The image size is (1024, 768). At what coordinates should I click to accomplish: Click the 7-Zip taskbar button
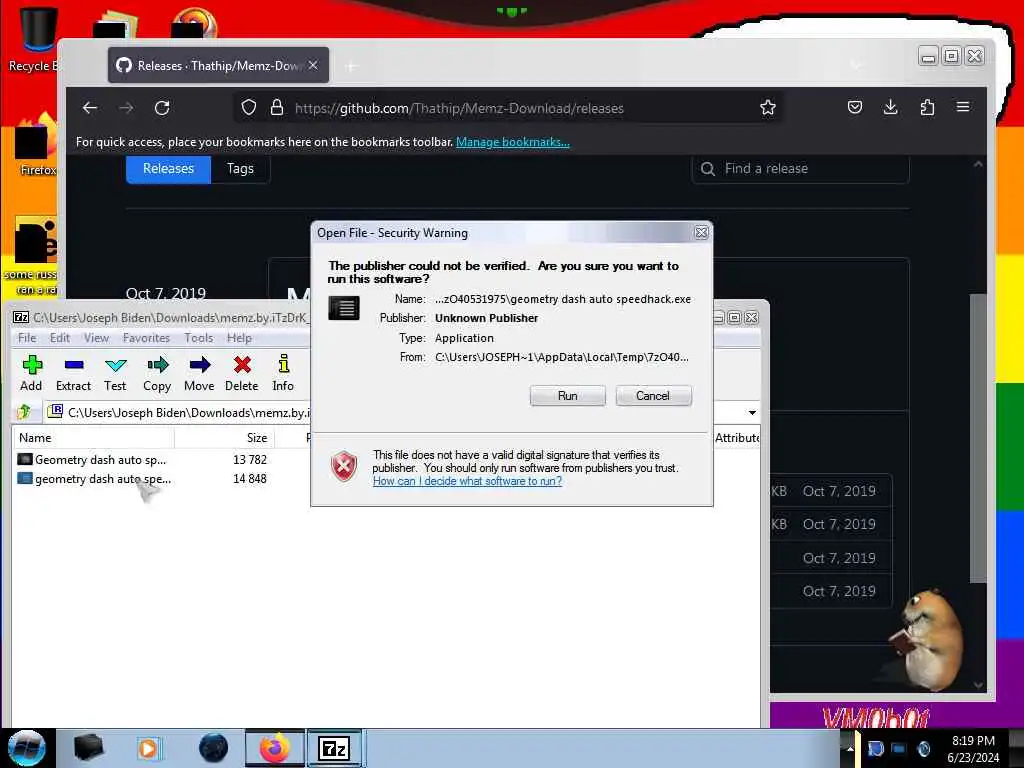(x=334, y=748)
